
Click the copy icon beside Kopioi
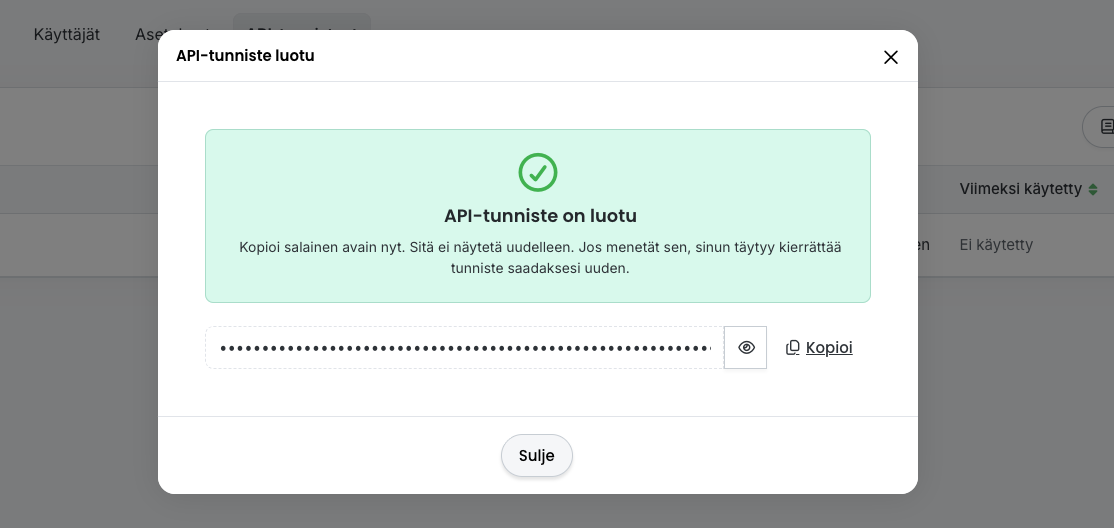pos(793,347)
